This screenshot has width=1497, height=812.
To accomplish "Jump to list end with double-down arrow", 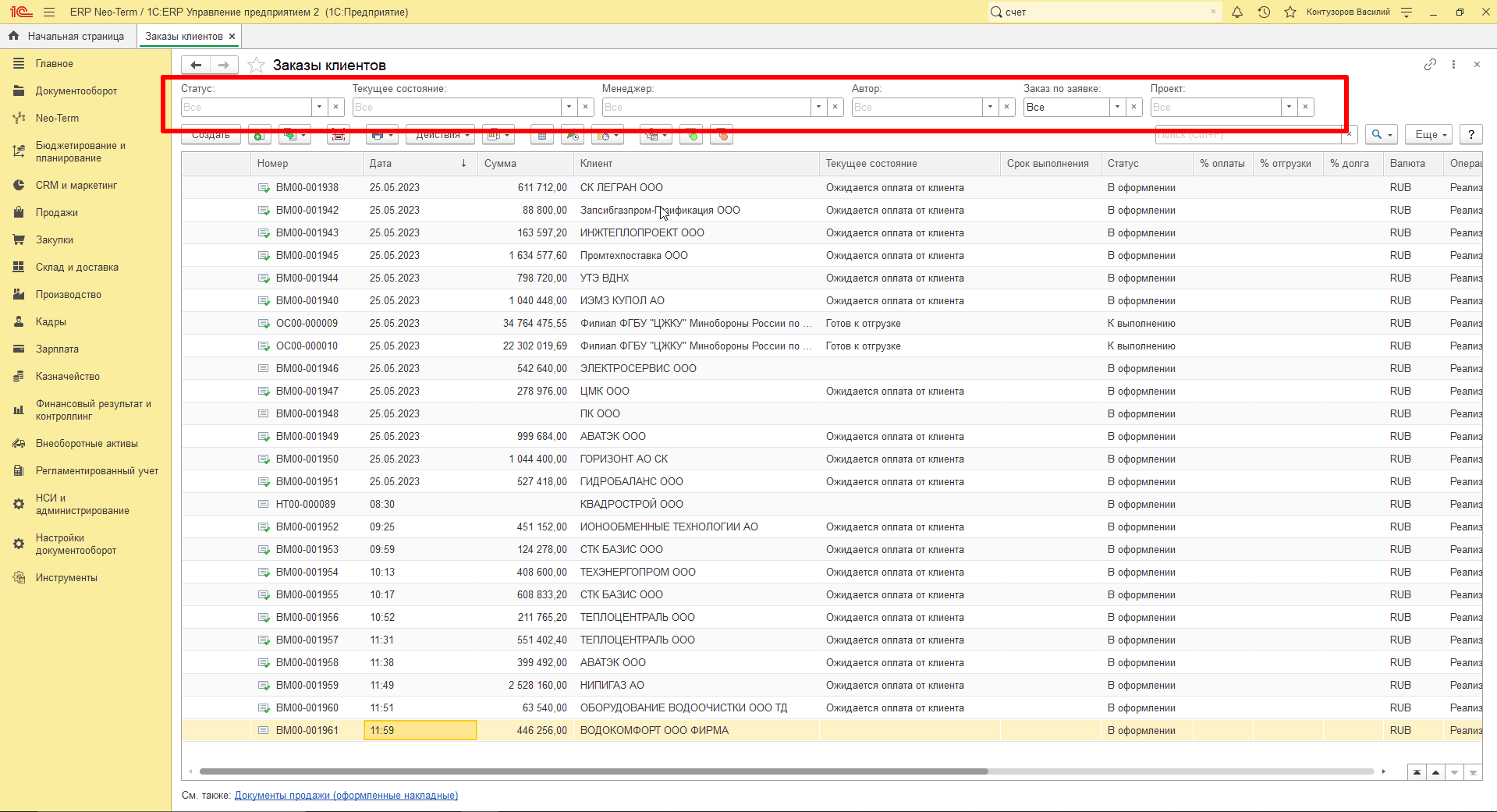I will 1473,772.
